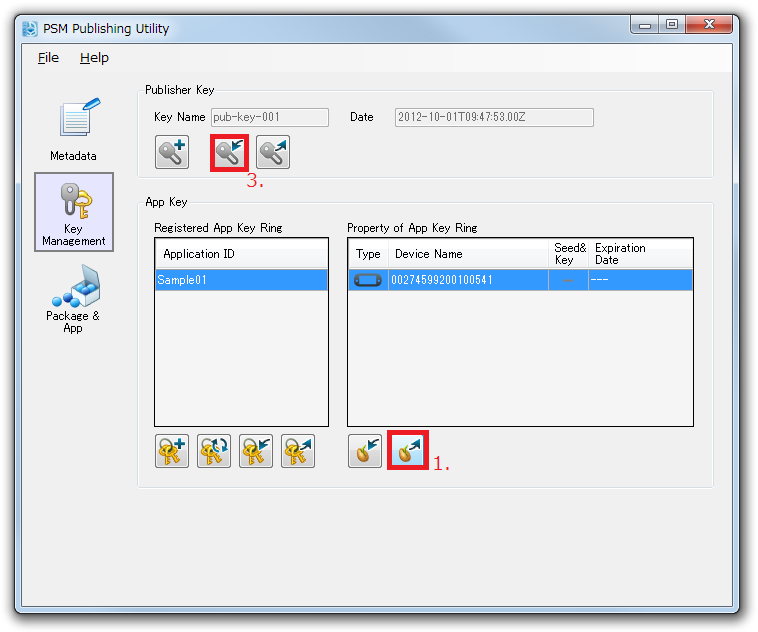This screenshot has width=758, height=632.
Task: Select Sample01 in Registered App Key Ring
Action: [241, 280]
